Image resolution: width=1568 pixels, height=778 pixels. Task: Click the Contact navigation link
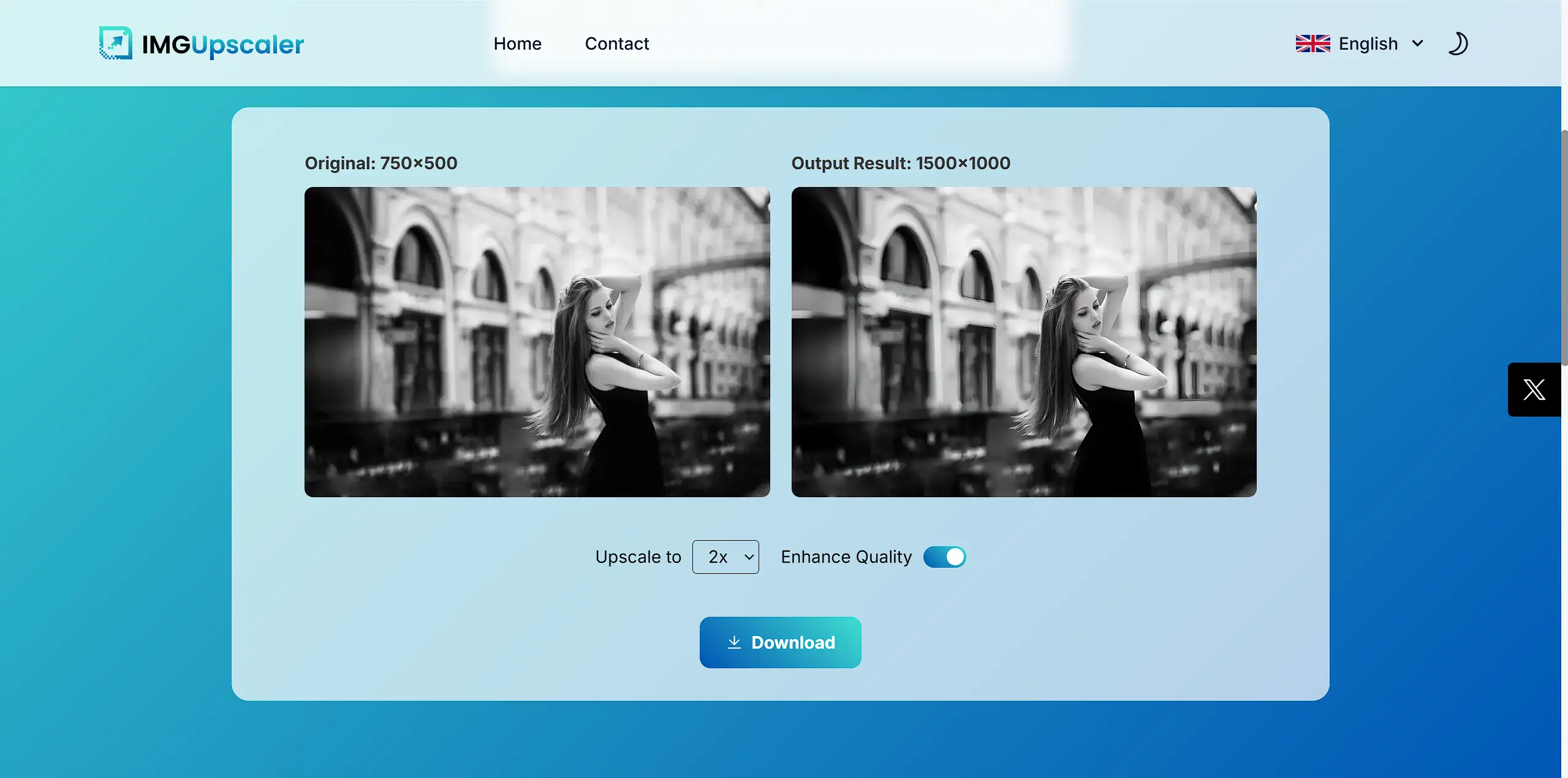617,43
